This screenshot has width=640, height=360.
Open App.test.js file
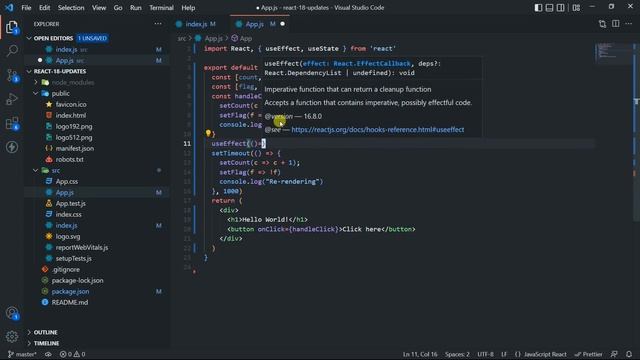coord(71,203)
